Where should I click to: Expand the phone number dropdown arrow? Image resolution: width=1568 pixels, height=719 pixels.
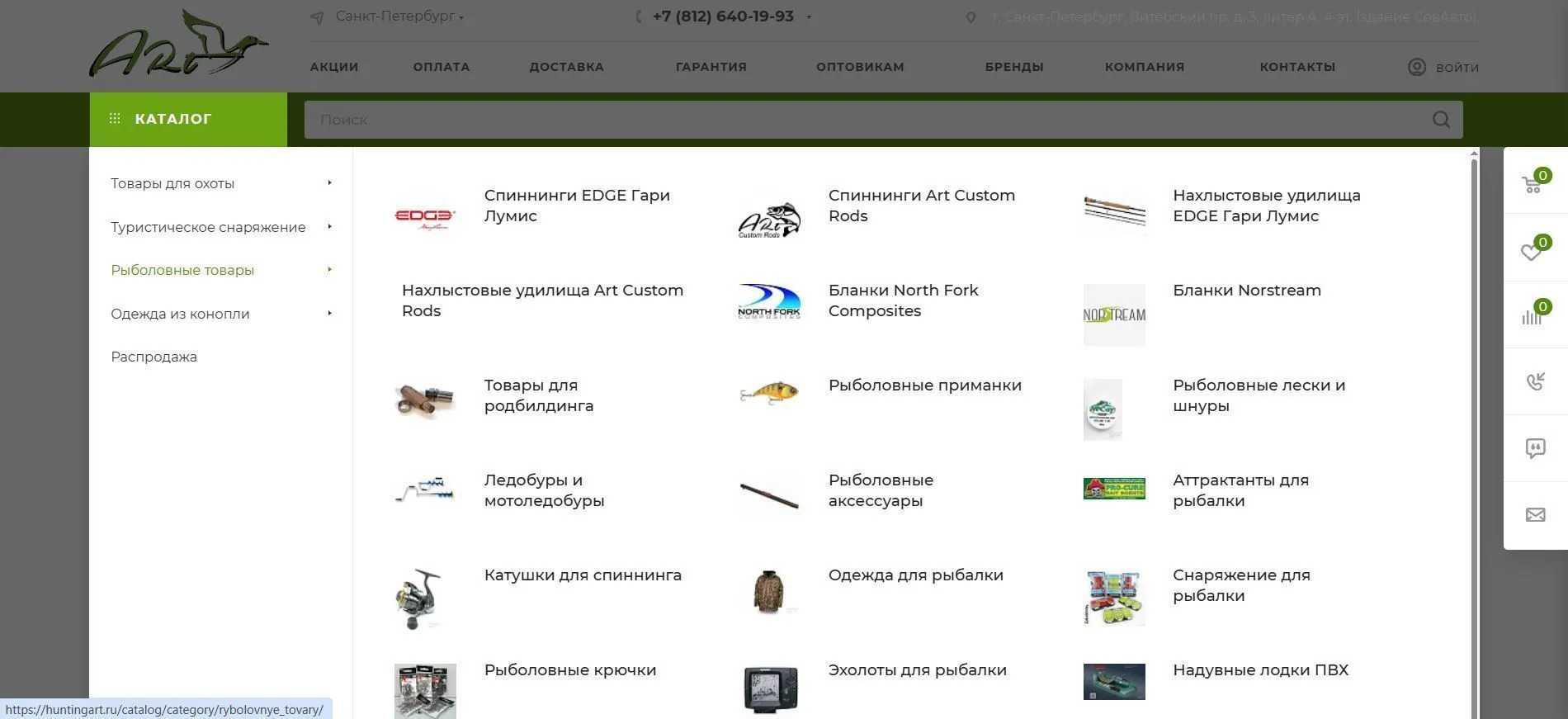click(809, 17)
